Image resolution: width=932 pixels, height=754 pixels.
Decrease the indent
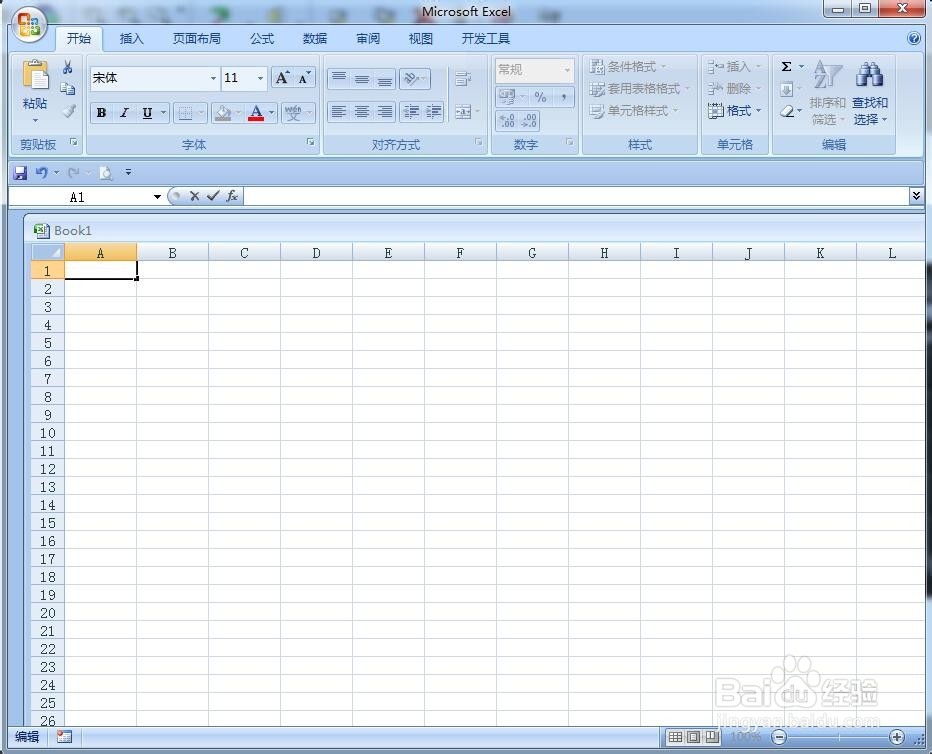[x=411, y=112]
